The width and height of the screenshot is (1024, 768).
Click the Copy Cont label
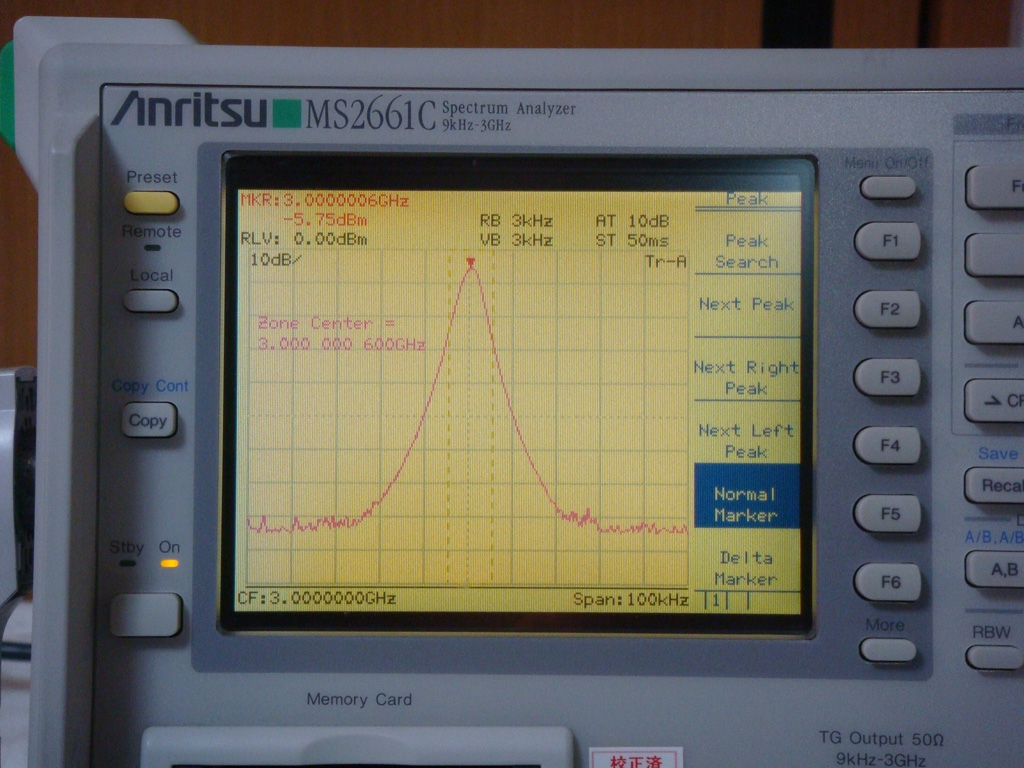click(x=150, y=386)
